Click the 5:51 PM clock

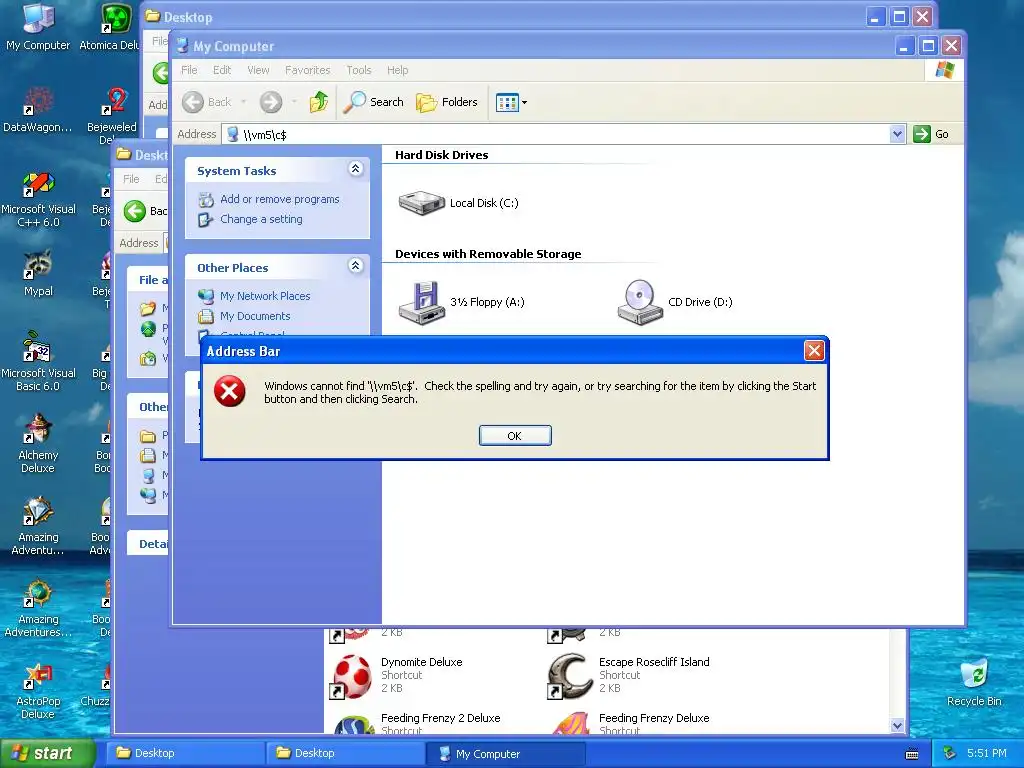tap(987, 754)
